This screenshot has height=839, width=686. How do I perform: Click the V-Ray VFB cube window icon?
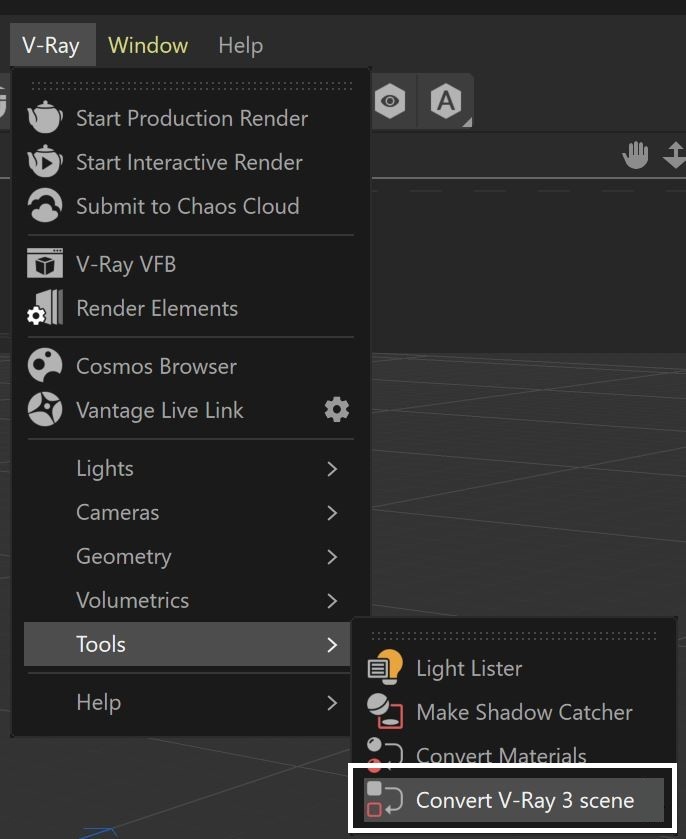pos(45,263)
